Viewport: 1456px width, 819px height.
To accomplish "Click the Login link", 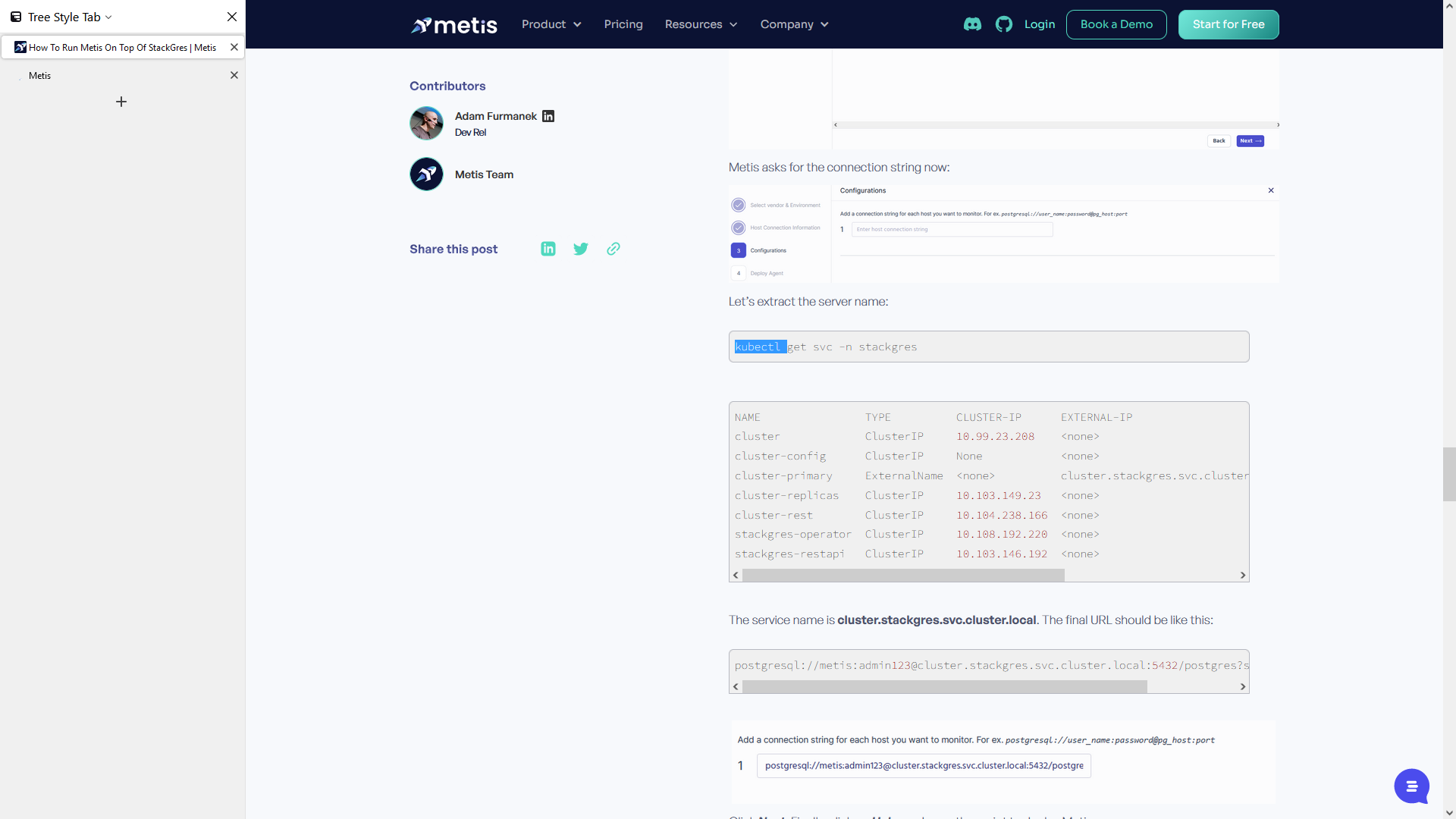I will (1039, 24).
